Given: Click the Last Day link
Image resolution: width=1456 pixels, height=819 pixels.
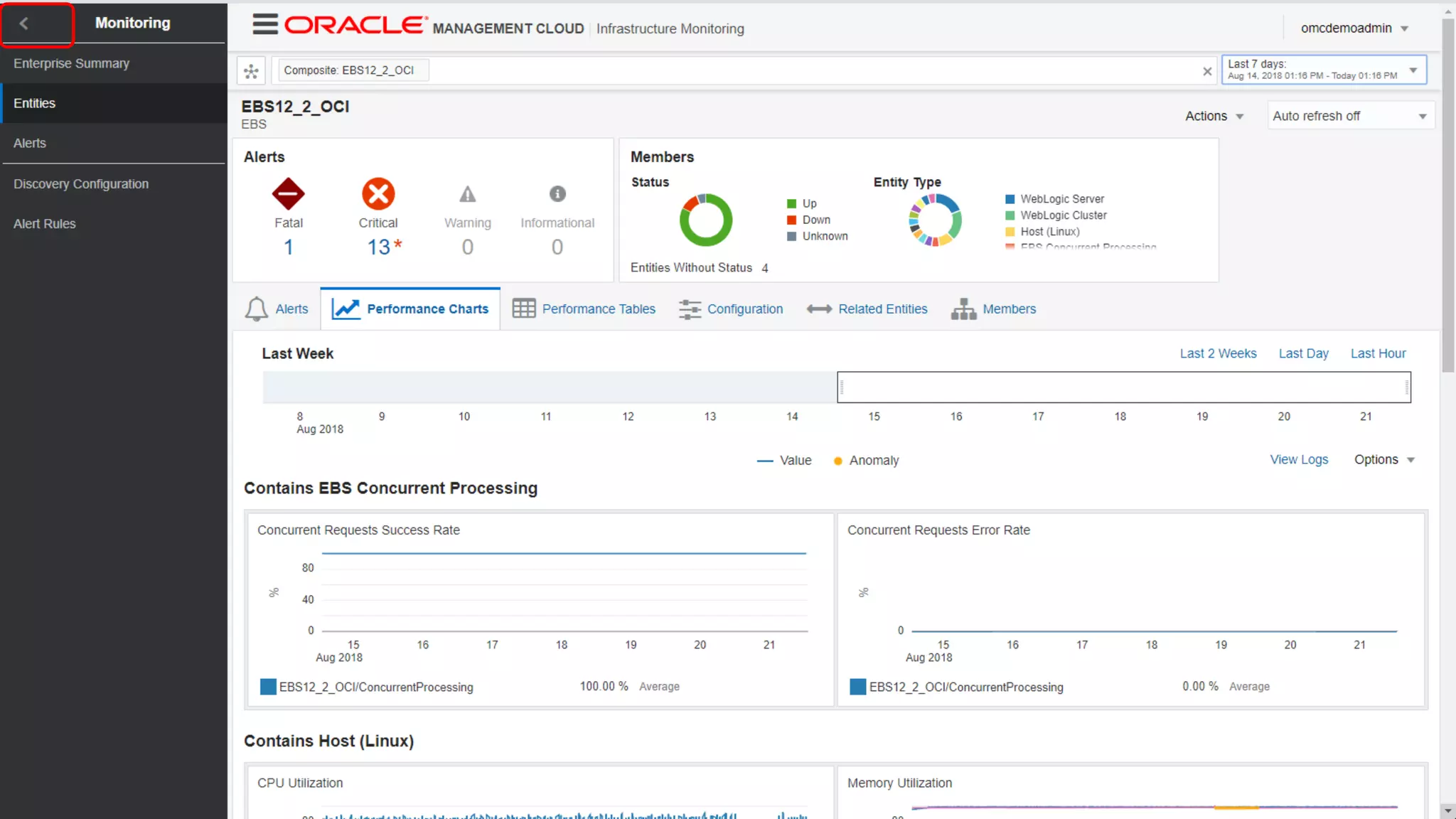Looking at the screenshot, I should click(x=1303, y=353).
